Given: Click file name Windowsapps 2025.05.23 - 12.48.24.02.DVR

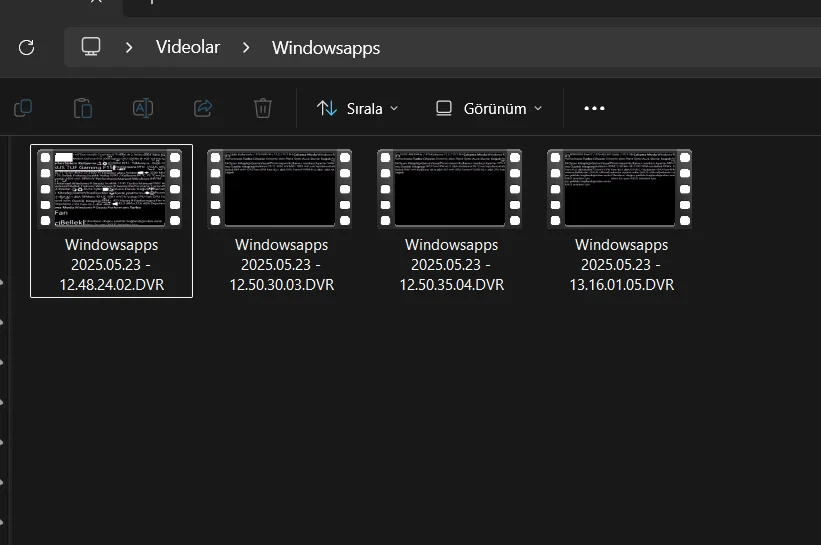Looking at the screenshot, I should point(112,265).
